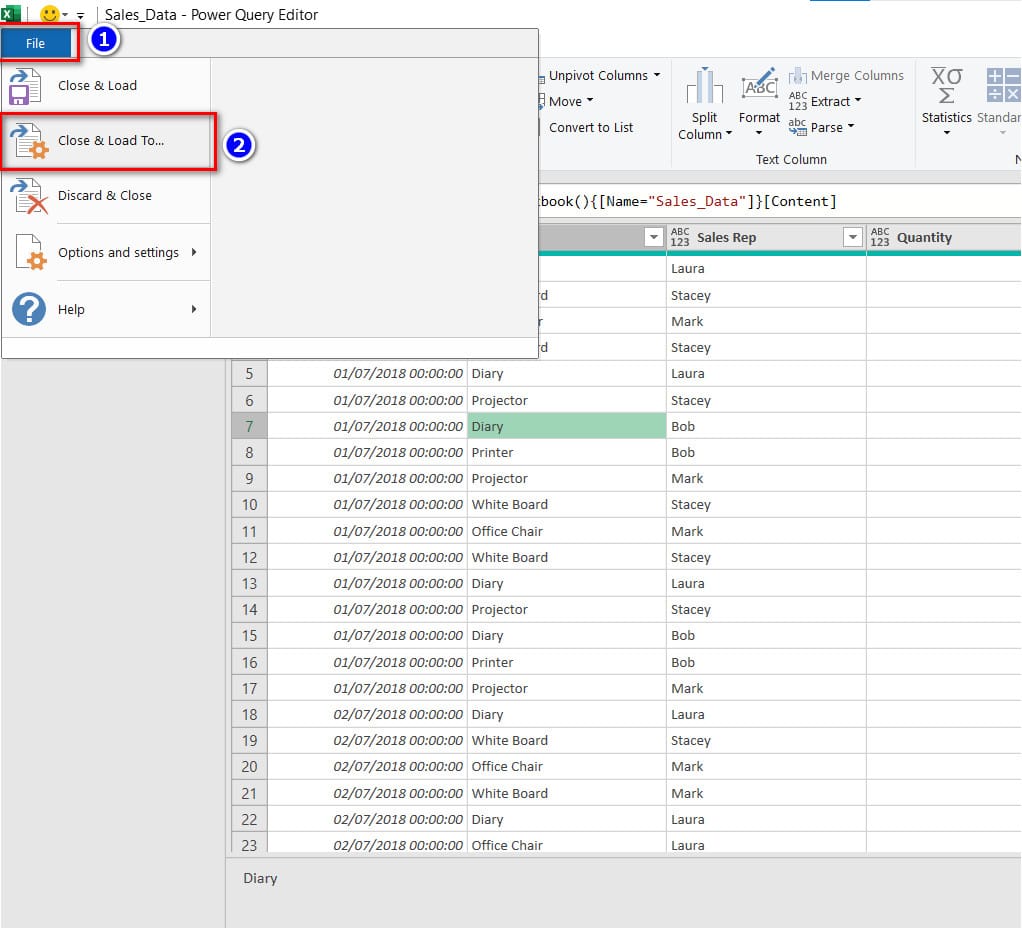This screenshot has height=930, width=1022.
Task: Click the Close & Load To icon
Action: point(25,141)
